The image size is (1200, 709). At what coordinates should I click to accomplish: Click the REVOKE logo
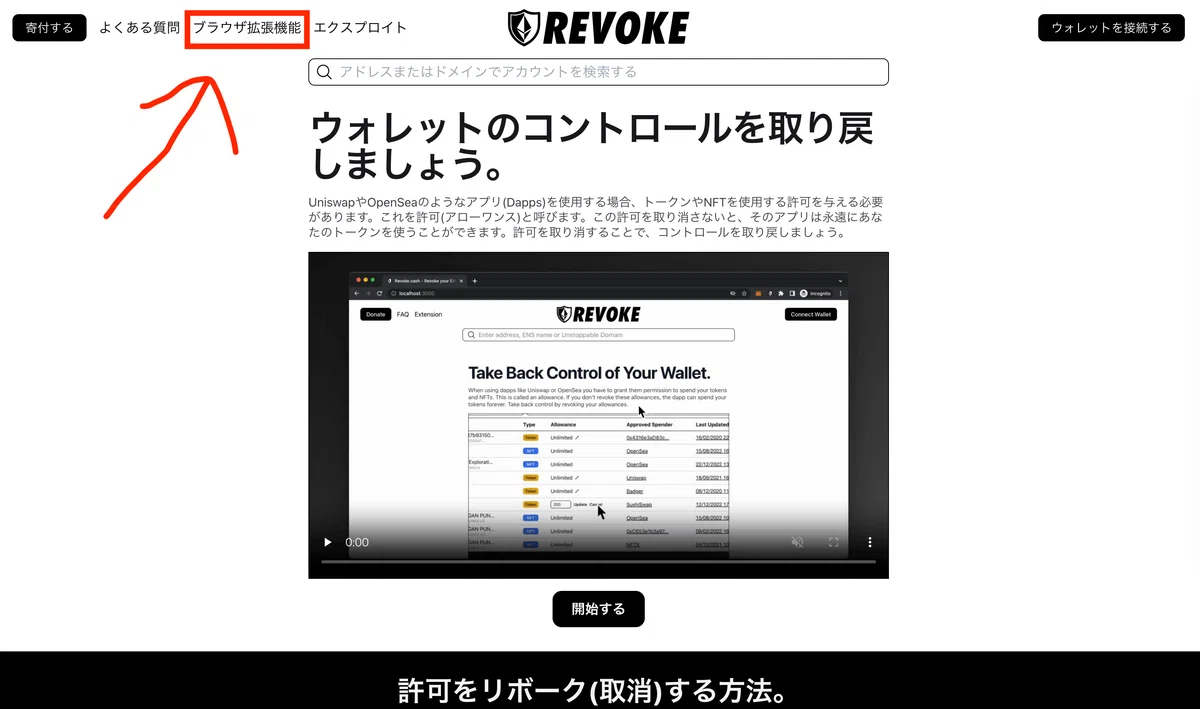coord(598,28)
